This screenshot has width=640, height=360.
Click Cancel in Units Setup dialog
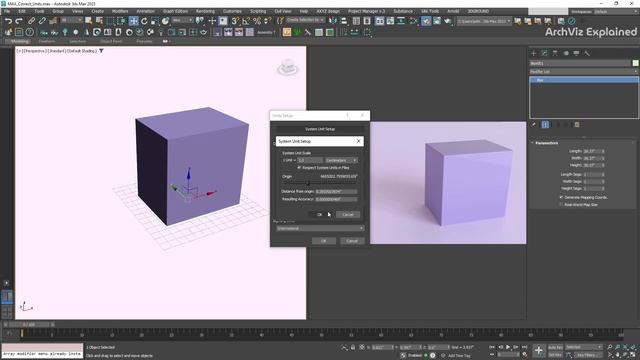point(352,241)
